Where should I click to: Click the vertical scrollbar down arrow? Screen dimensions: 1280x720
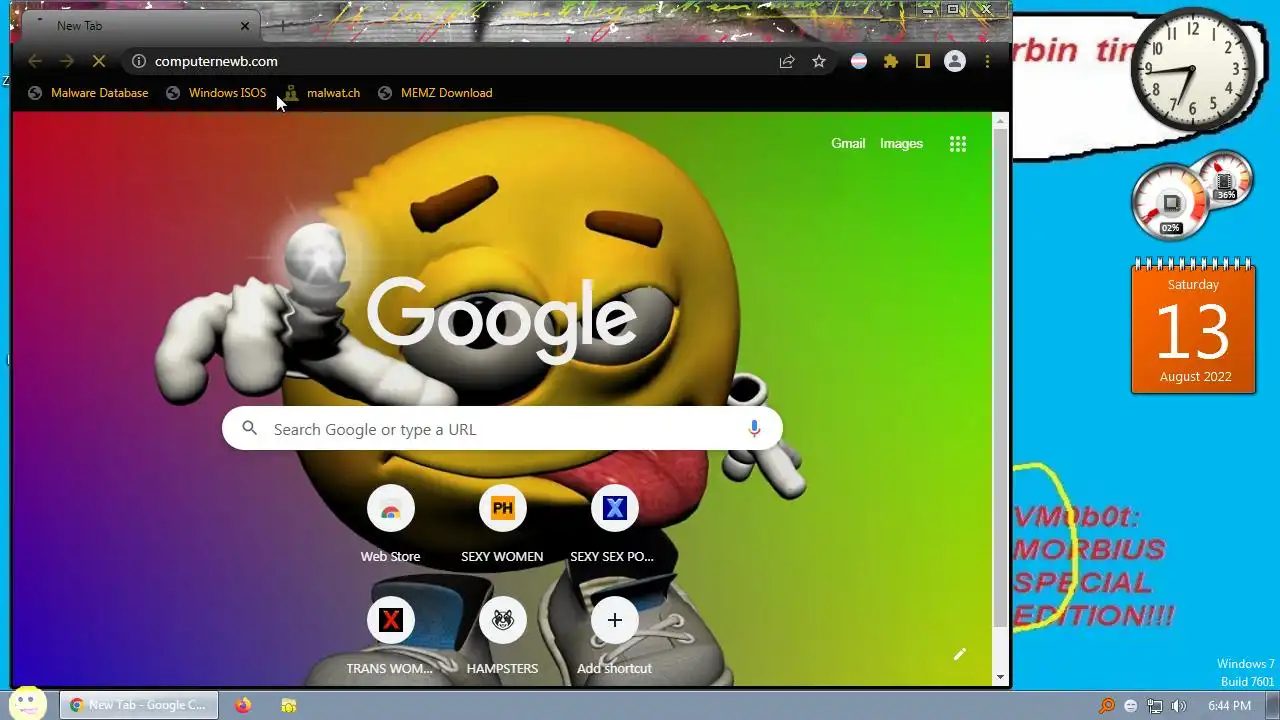point(1000,677)
